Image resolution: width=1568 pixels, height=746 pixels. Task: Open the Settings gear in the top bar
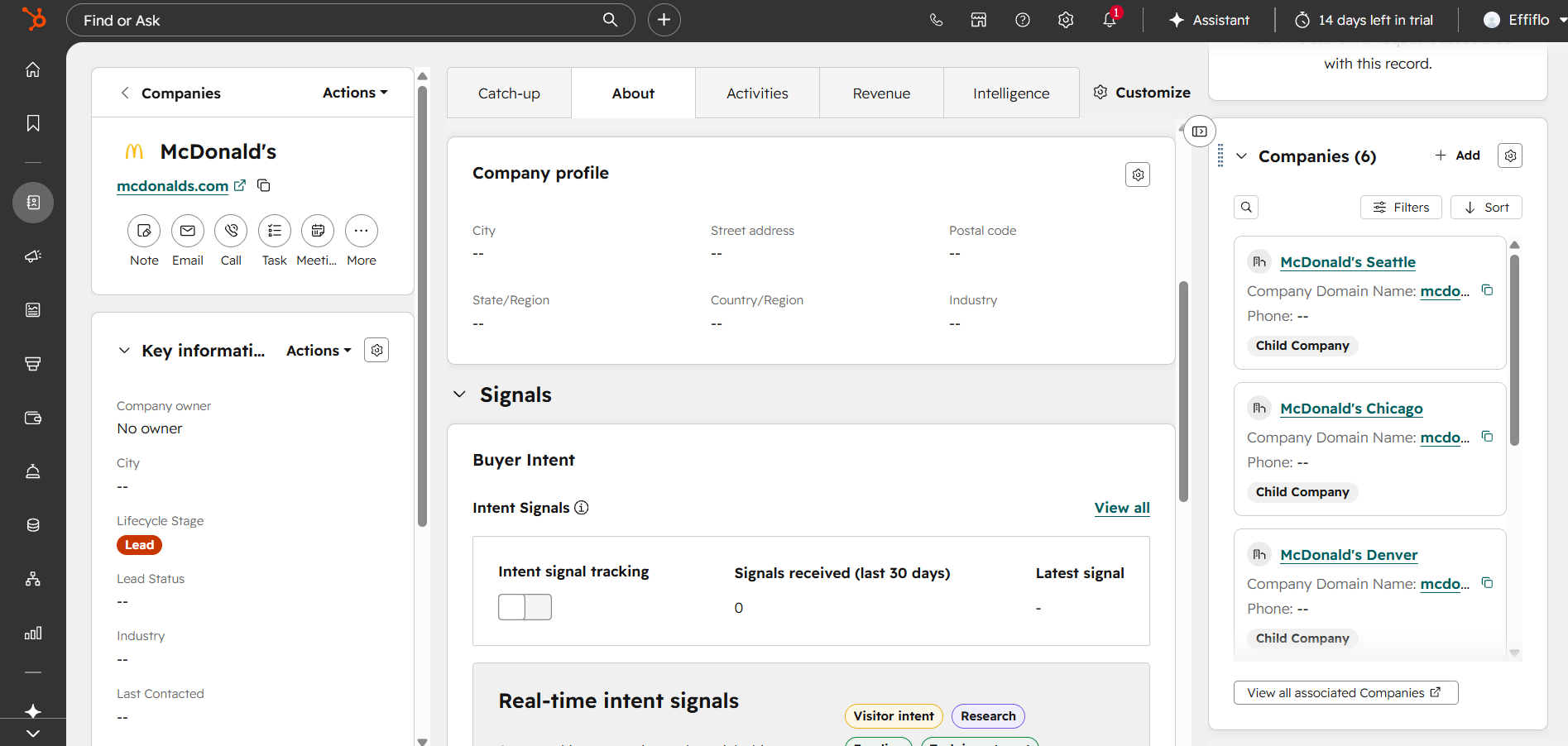pos(1066,20)
